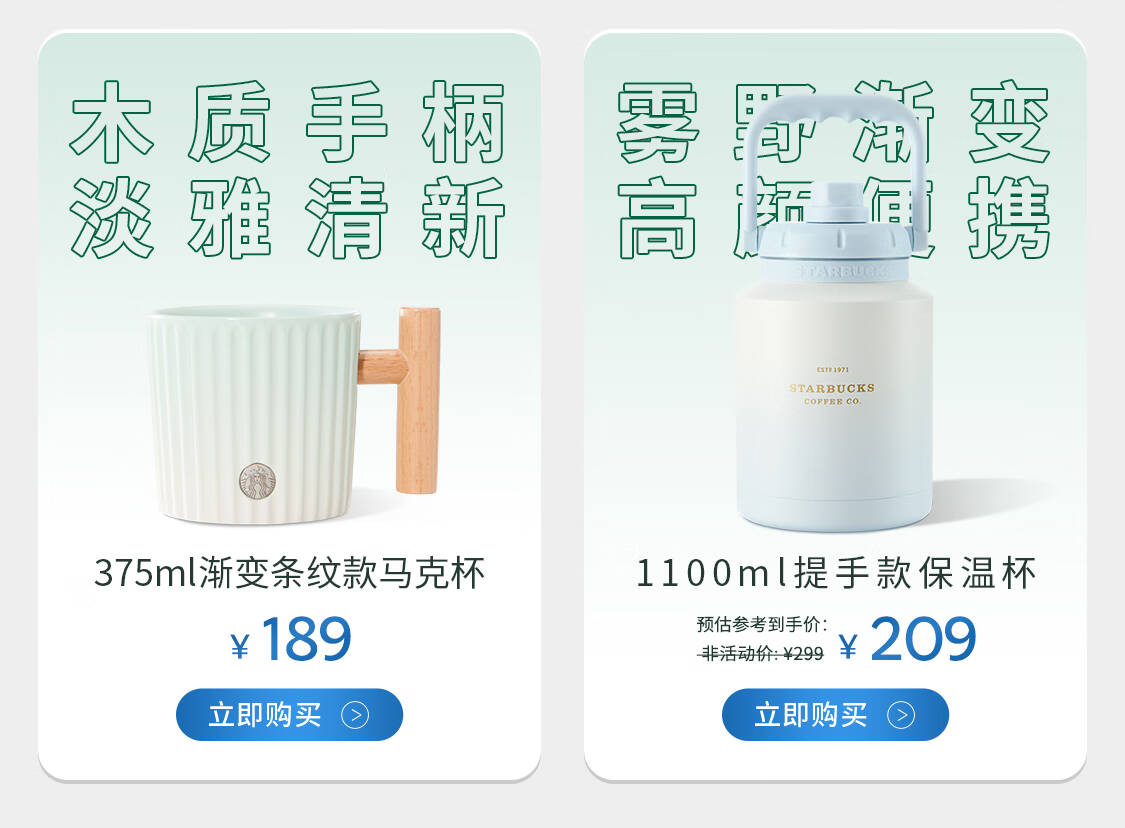1125x828 pixels.
Task: Click the 预估参考到手价 label
Action: pos(762,624)
